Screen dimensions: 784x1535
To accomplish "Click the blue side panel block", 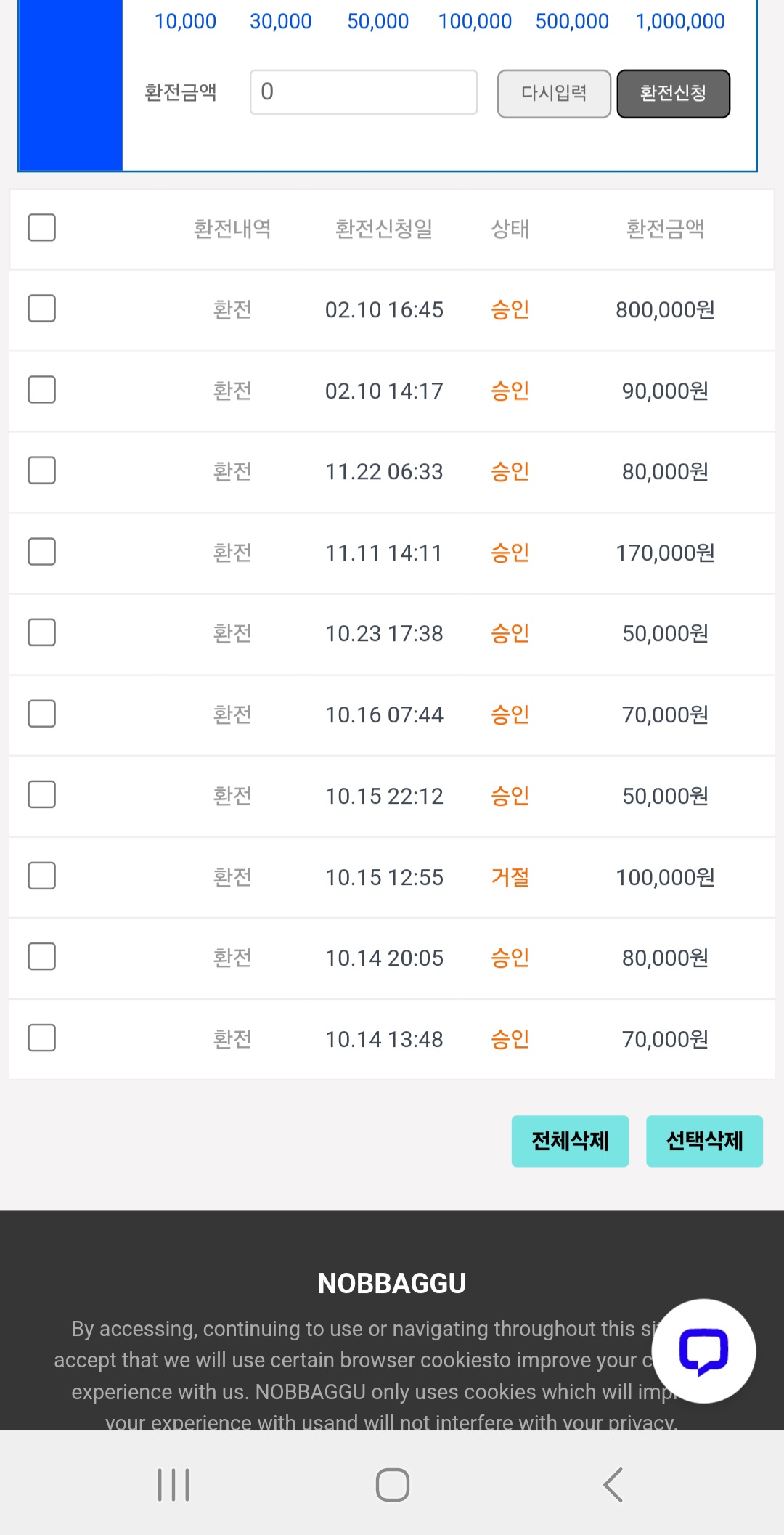I will (70, 85).
